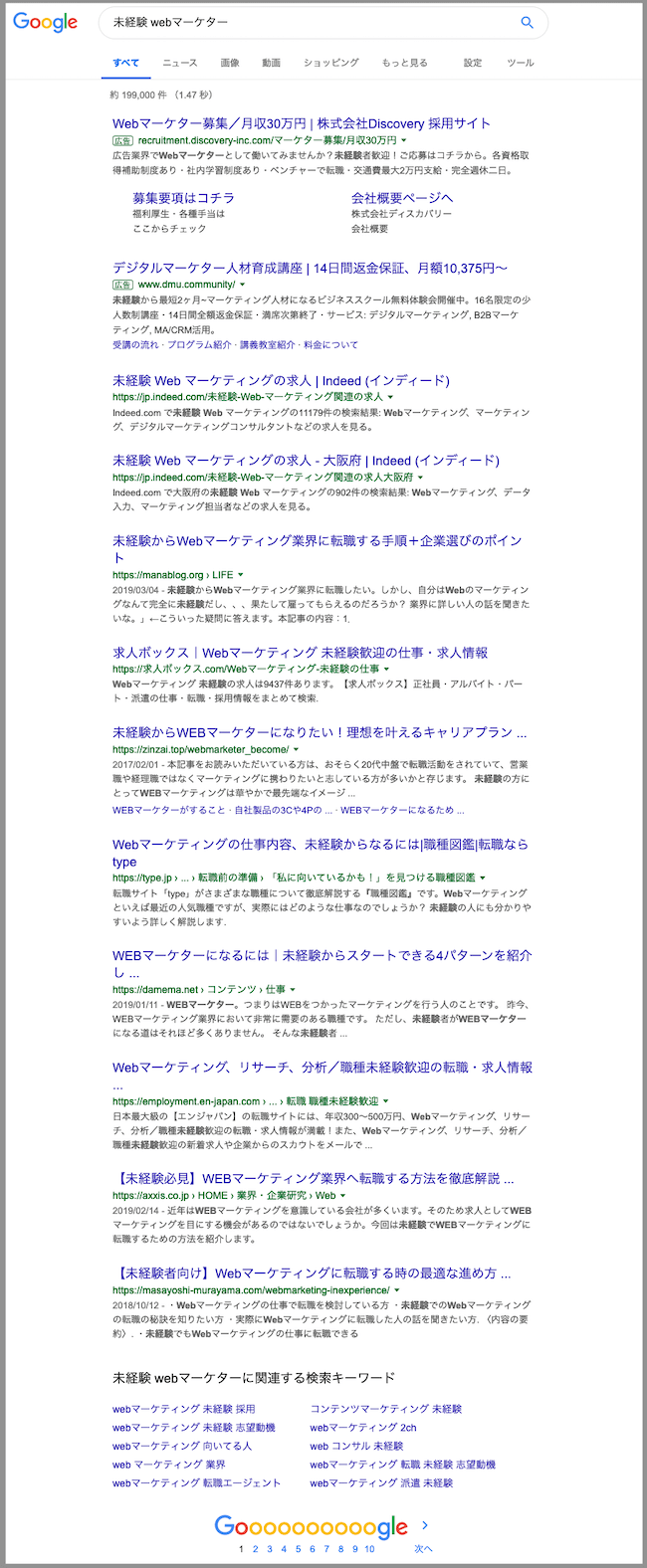Switch to the 画像 tab
Image resolution: width=647 pixels, height=1568 pixels.
[x=230, y=63]
